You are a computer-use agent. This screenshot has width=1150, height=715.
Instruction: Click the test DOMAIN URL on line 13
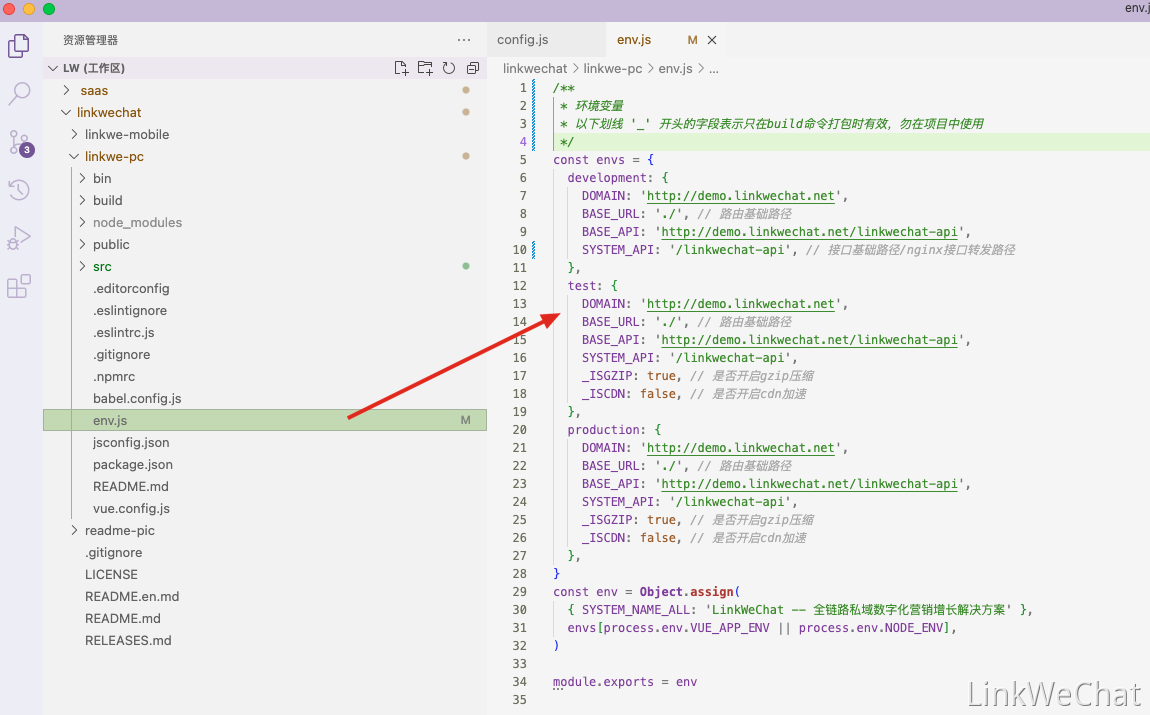(741, 304)
